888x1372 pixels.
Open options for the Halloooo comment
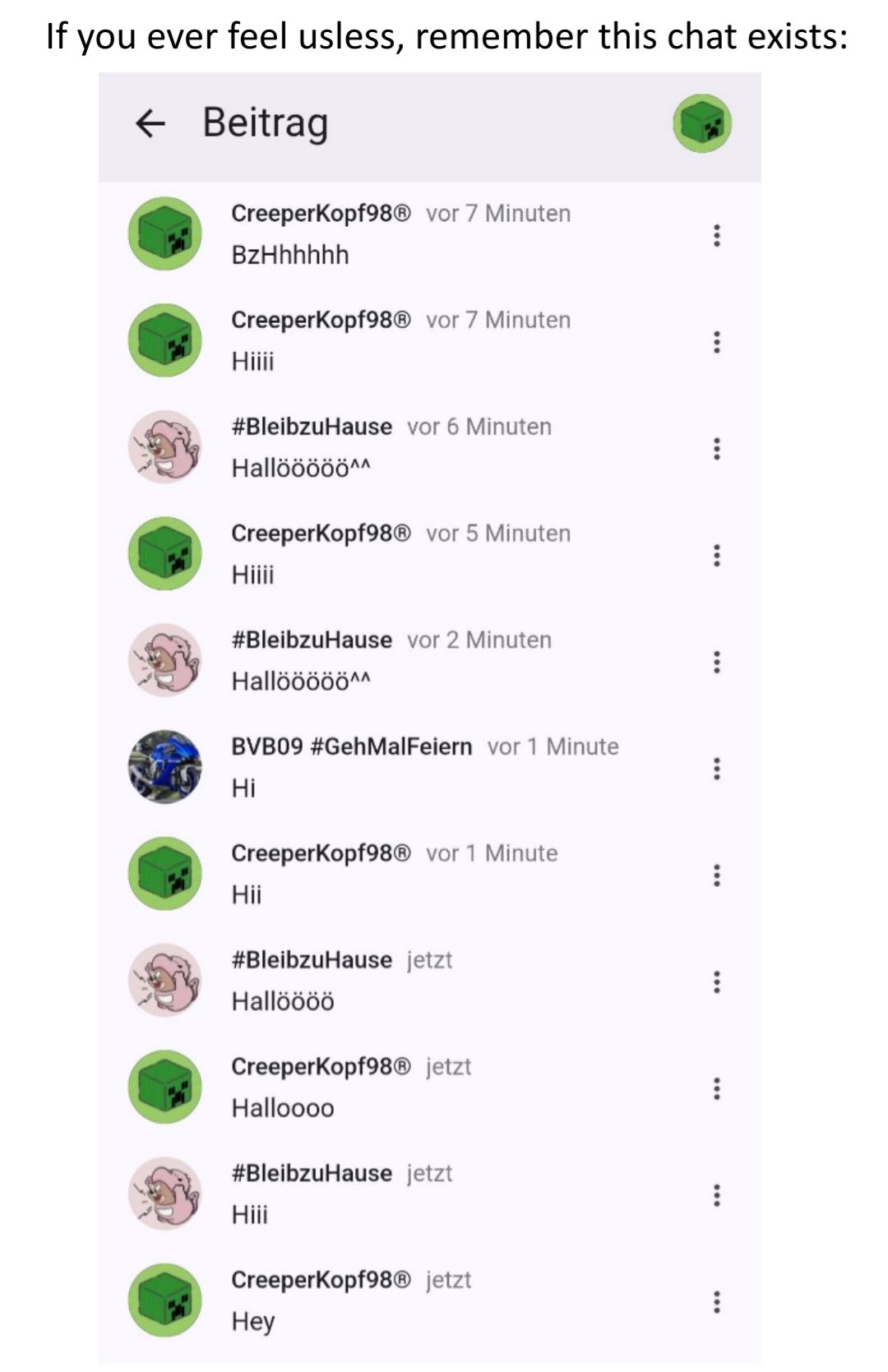pyautogui.click(x=717, y=1088)
